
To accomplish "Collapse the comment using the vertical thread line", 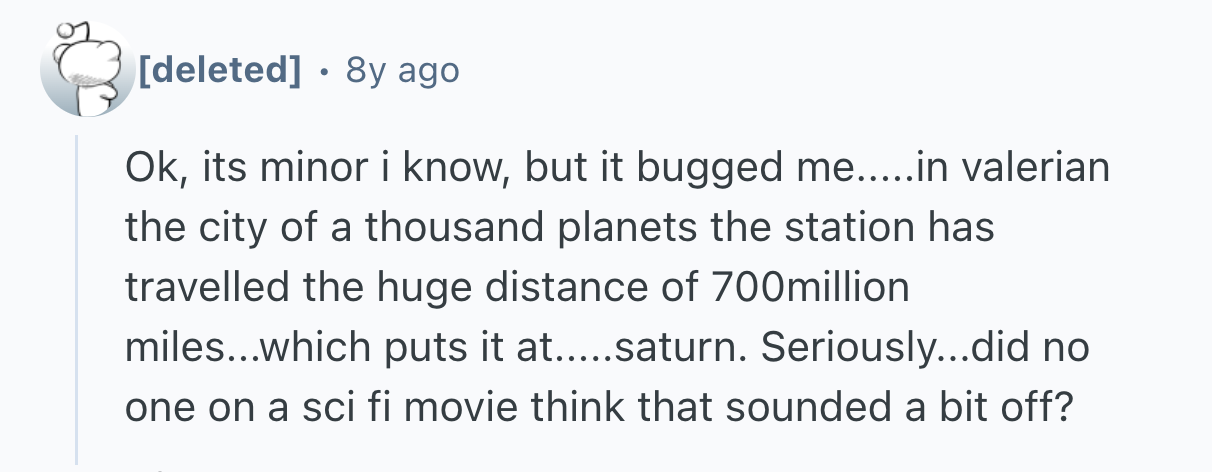I will pyautogui.click(x=78, y=300).
